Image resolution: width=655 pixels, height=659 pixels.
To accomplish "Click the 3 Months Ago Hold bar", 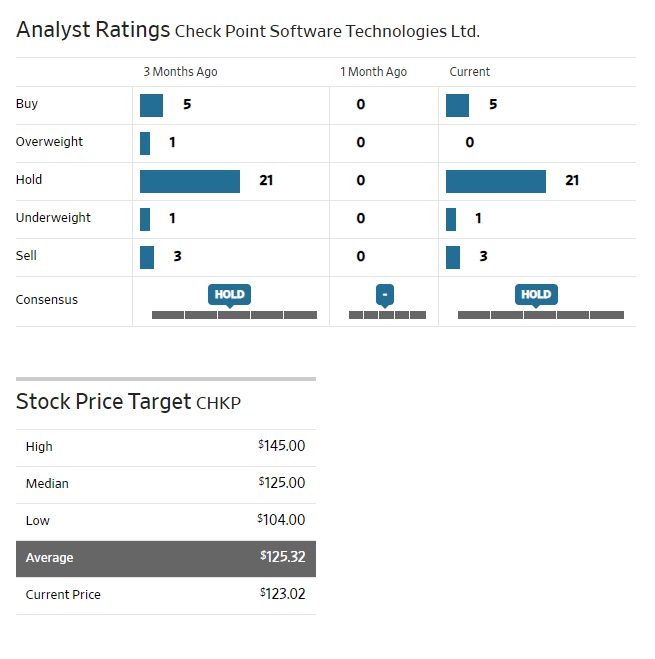I will tap(190, 181).
